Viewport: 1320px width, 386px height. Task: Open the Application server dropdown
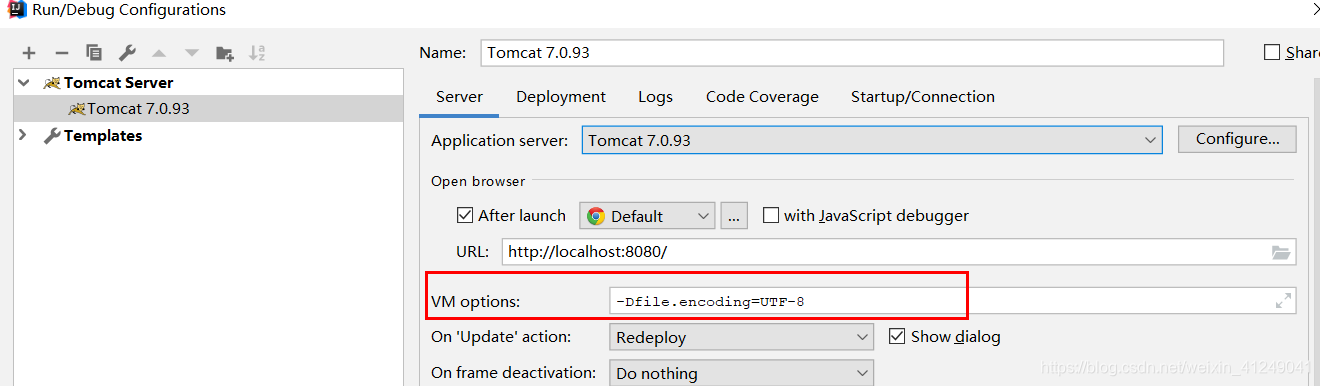tap(872, 140)
